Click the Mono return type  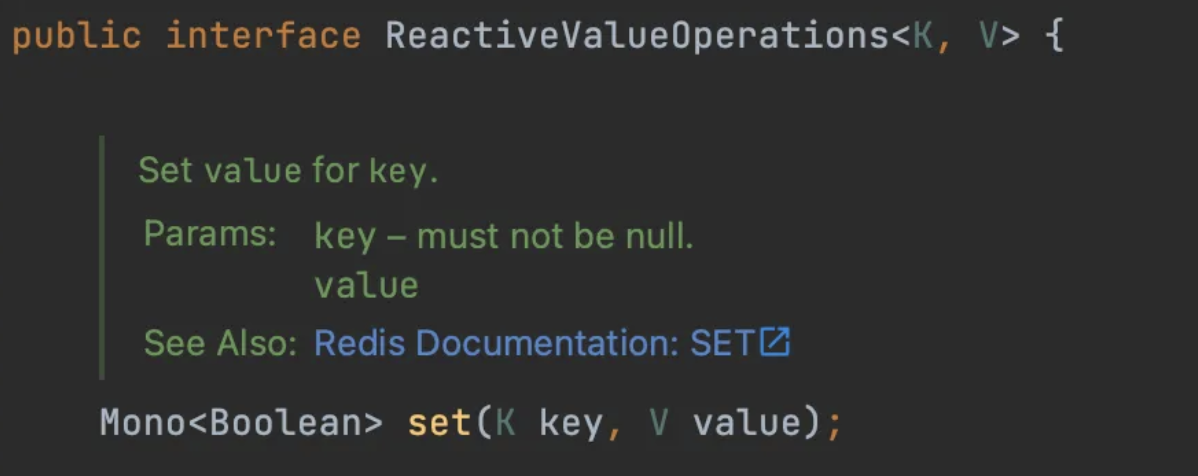143,423
